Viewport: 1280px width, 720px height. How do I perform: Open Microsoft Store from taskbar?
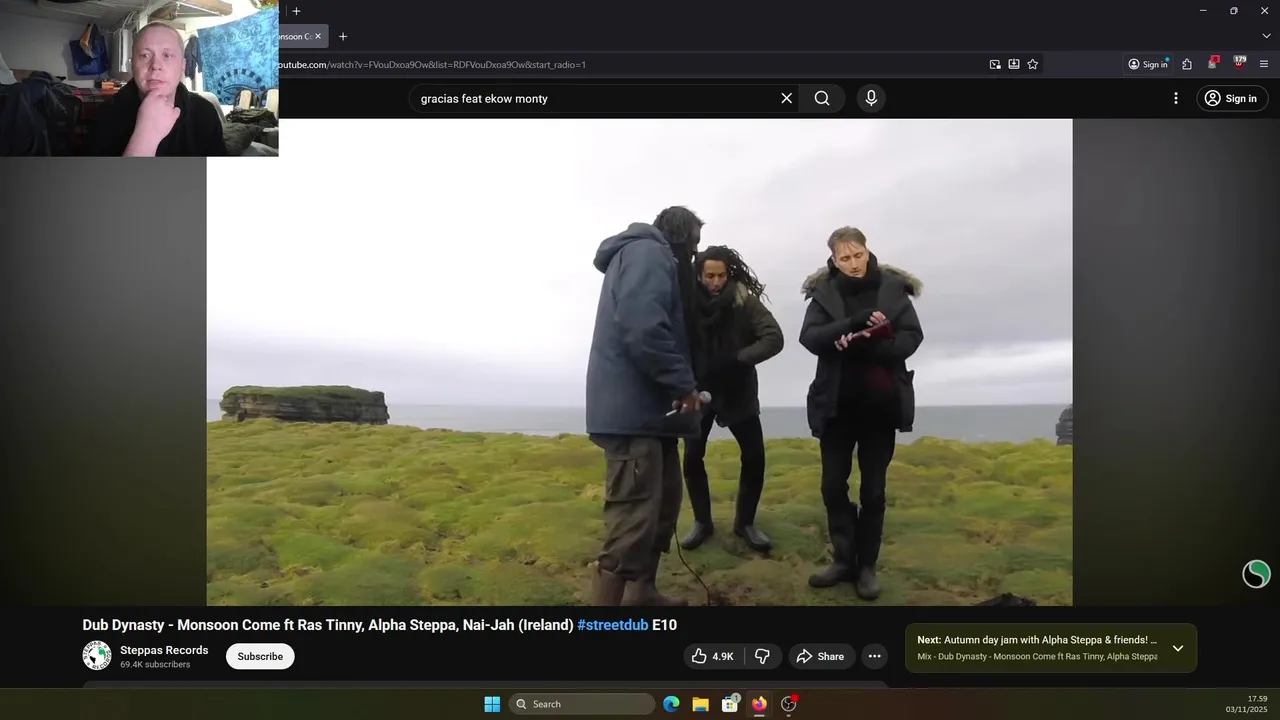pos(730,704)
